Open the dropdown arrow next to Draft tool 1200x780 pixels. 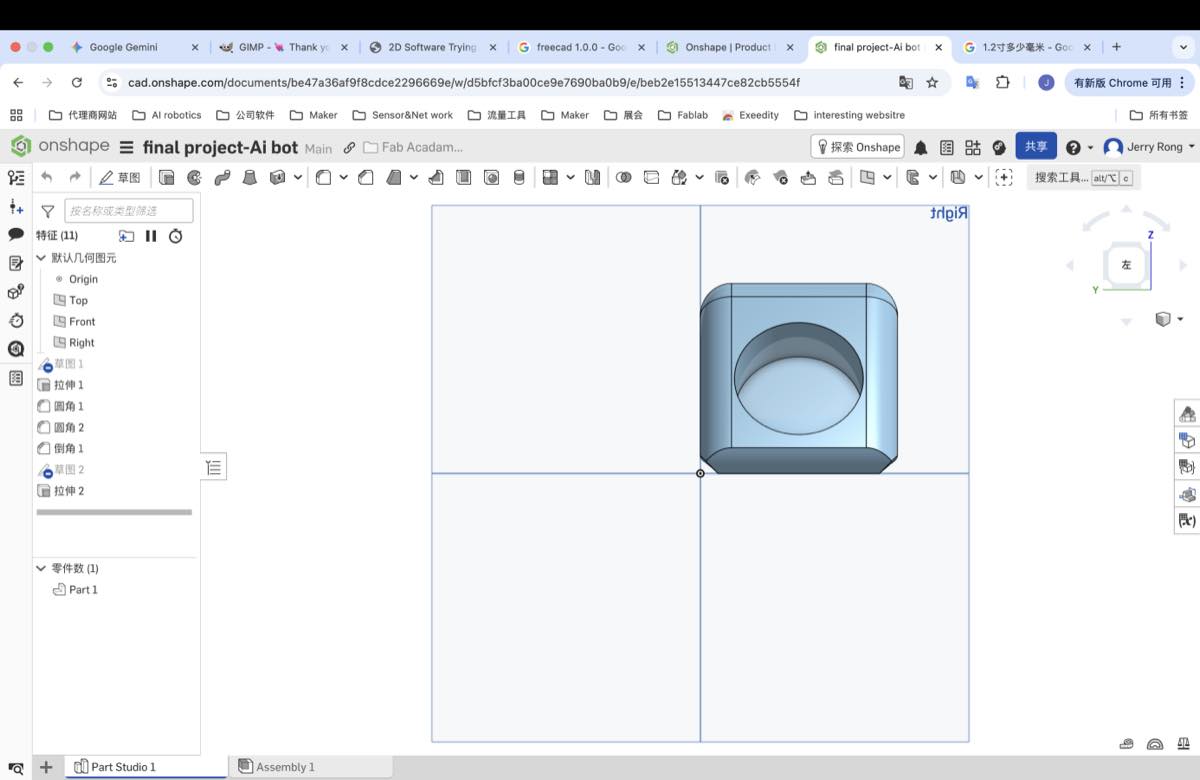[x=414, y=177]
